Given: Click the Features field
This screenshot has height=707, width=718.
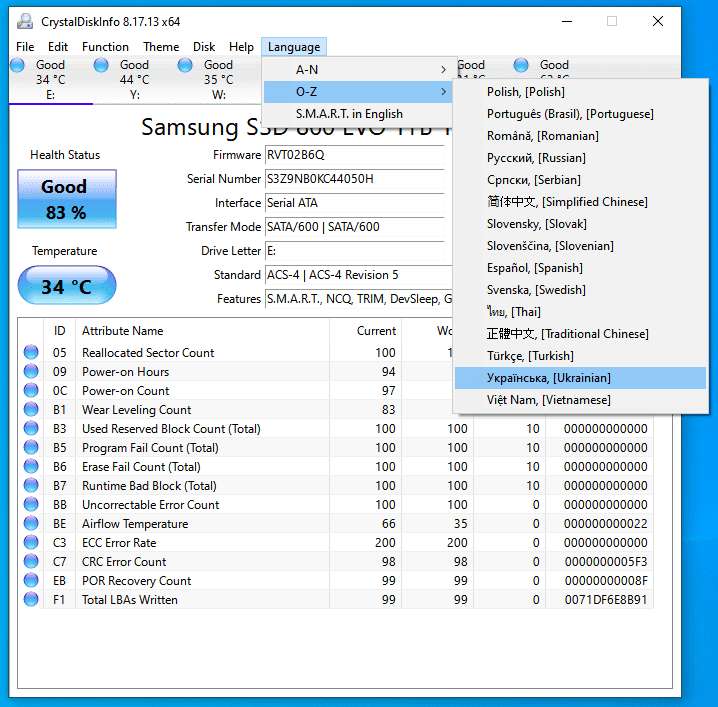Looking at the screenshot, I should point(359,299).
